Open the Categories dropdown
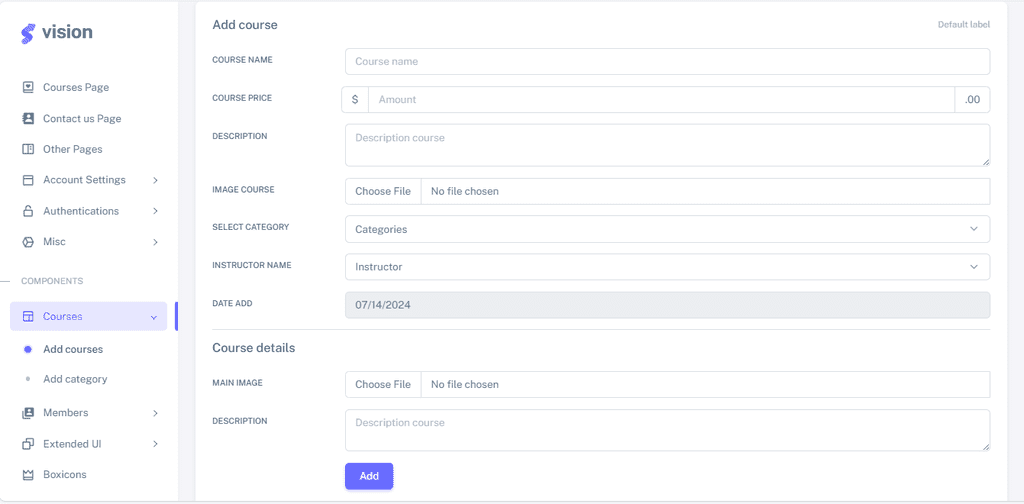Image resolution: width=1024 pixels, height=504 pixels. [667, 229]
